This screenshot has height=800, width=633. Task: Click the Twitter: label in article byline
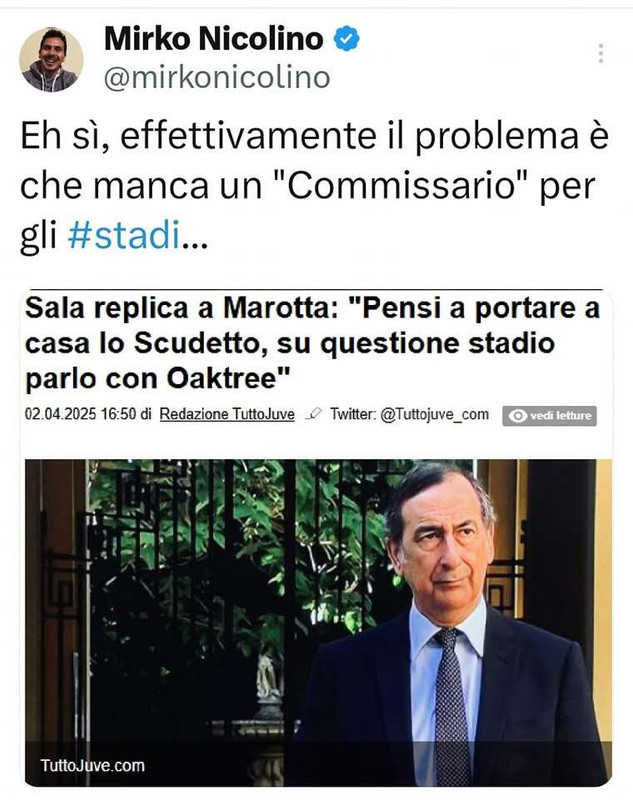353,414
